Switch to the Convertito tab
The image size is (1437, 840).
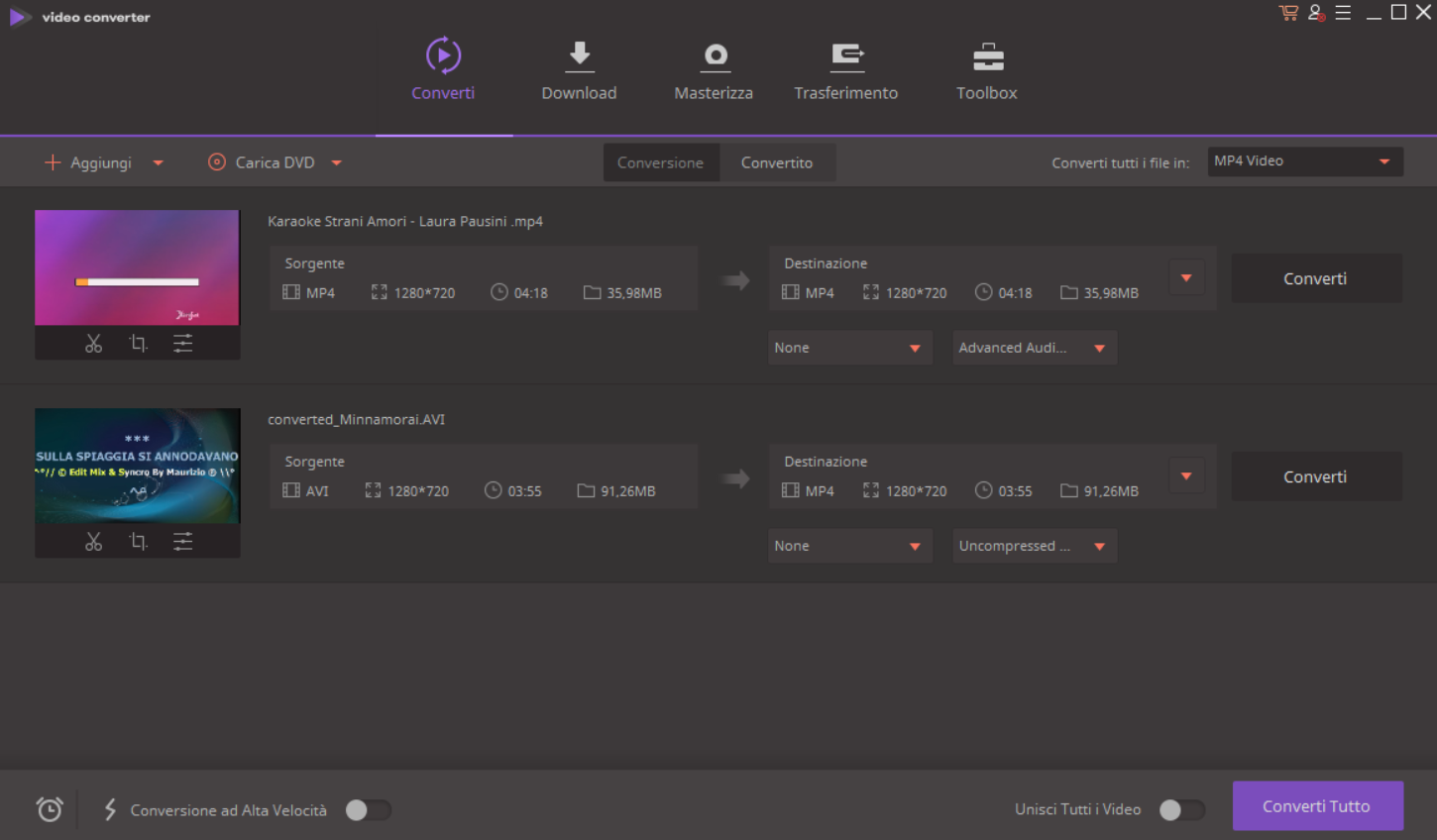776,163
